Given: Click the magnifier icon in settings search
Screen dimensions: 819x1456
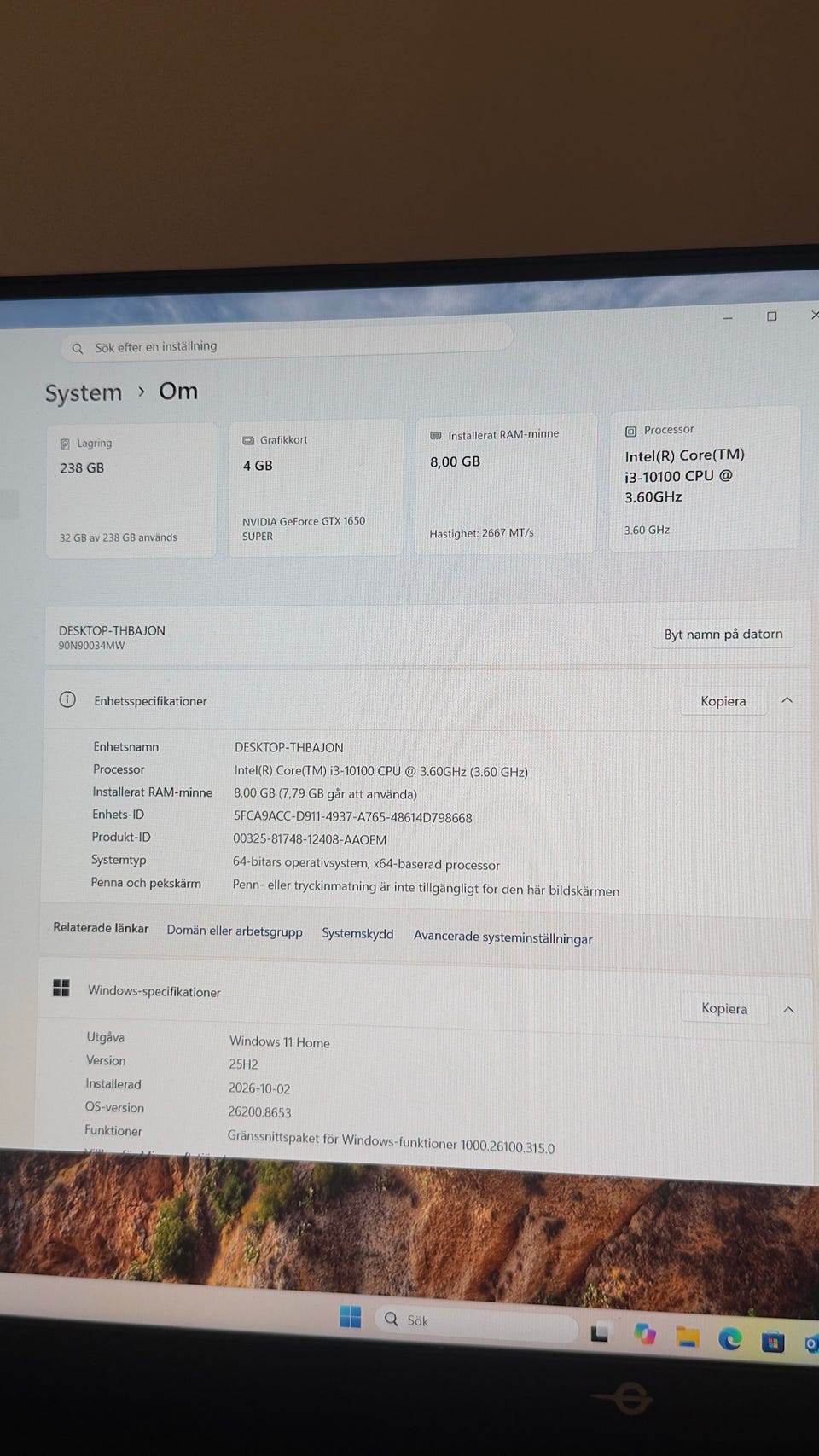Looking at the screenshot, I should coord(78,348).
